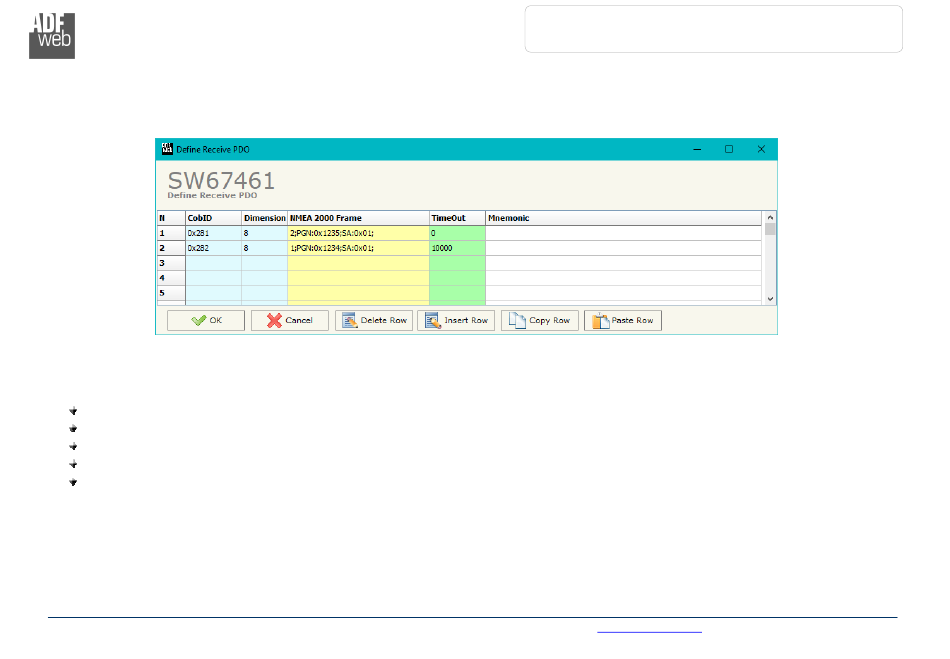Click Copy Row button
The image size is (950, 659).
[x=540, y=320]
